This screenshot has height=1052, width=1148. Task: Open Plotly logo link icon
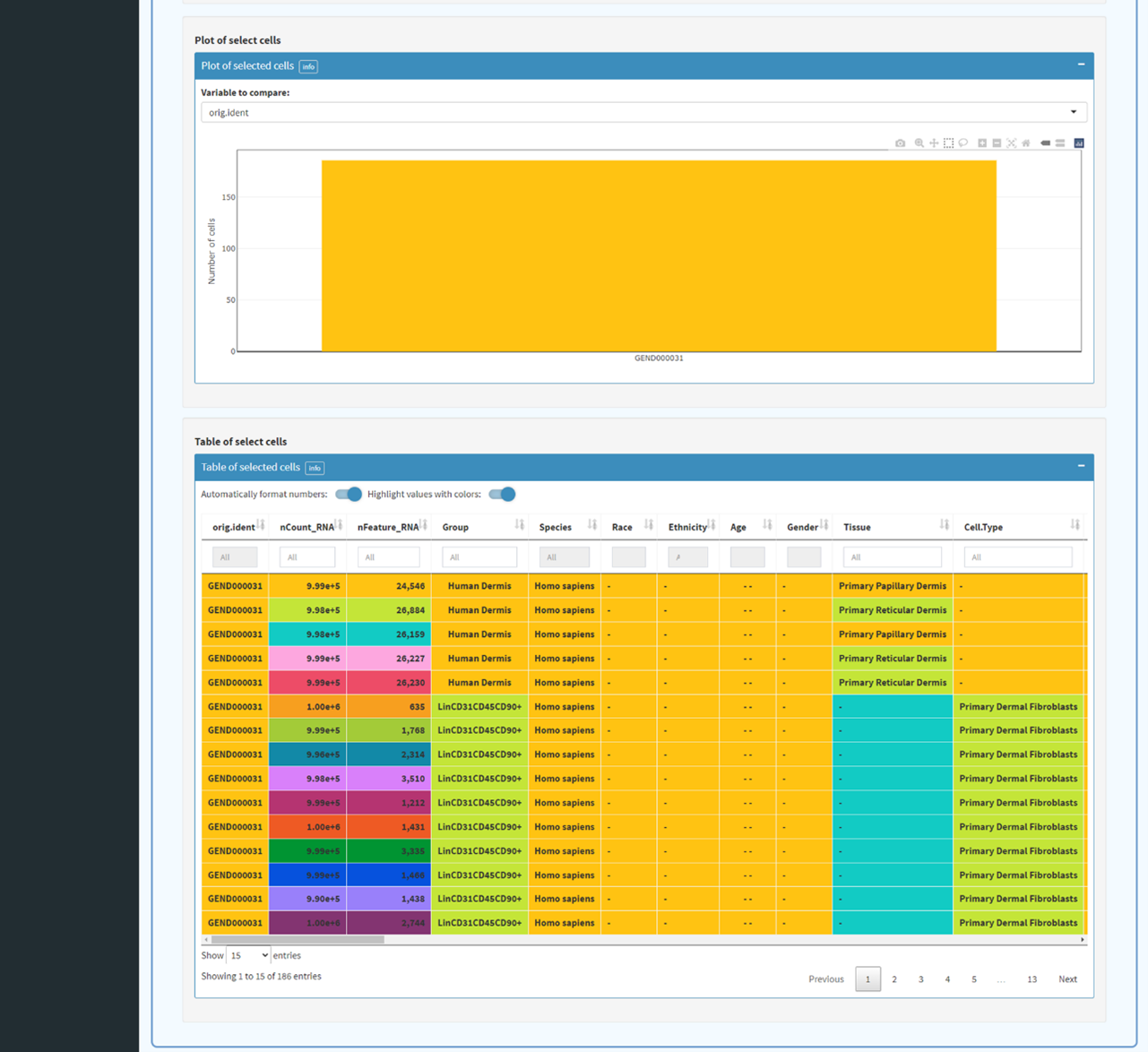(1079, 143)
